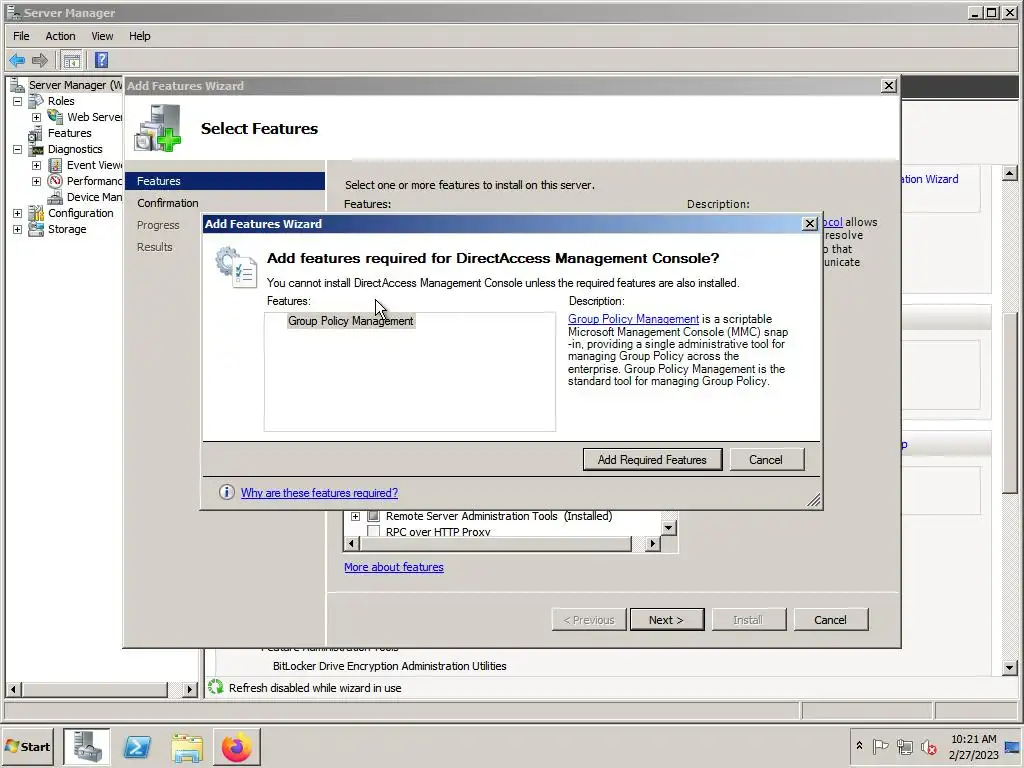The height and width of the screenshot is (768, 1024).
Task: Click console tree horizontal scroll-right arrow
Action: 189,689
